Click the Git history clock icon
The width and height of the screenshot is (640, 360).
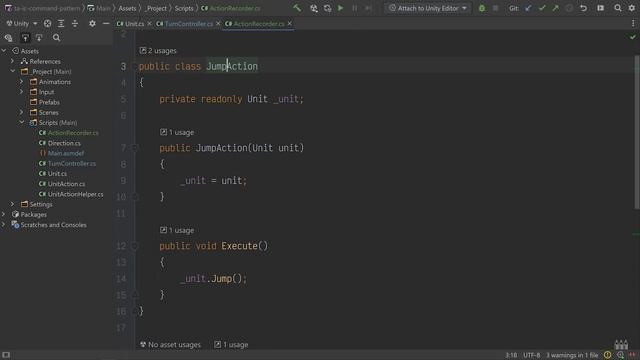pos(569,8)
